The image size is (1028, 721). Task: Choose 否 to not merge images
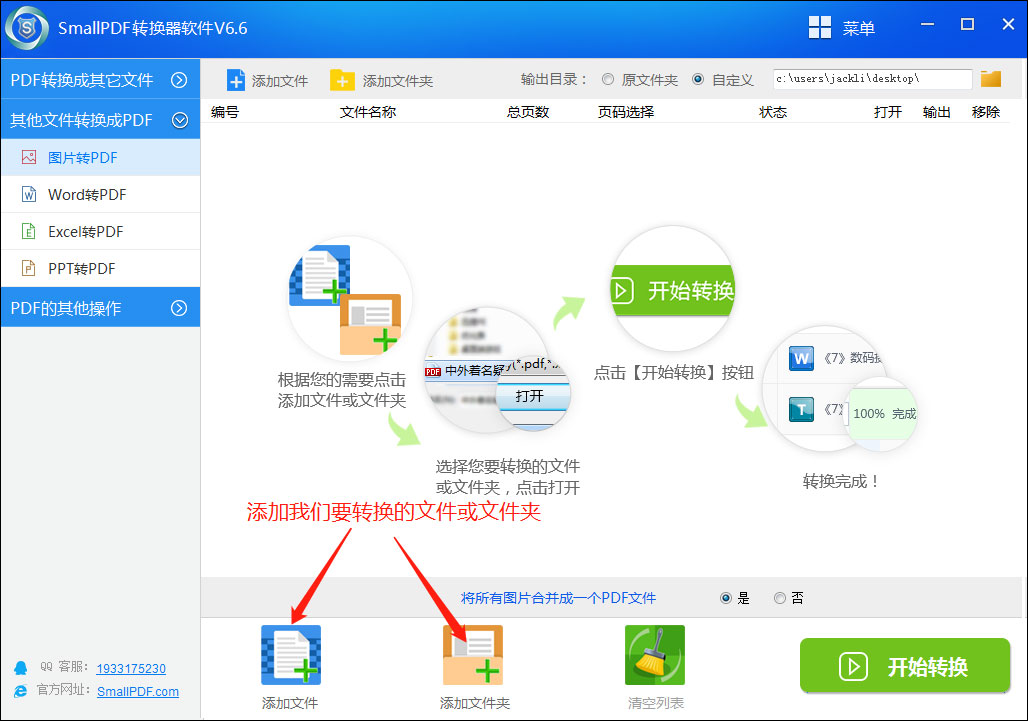click(x=779, y=598)
